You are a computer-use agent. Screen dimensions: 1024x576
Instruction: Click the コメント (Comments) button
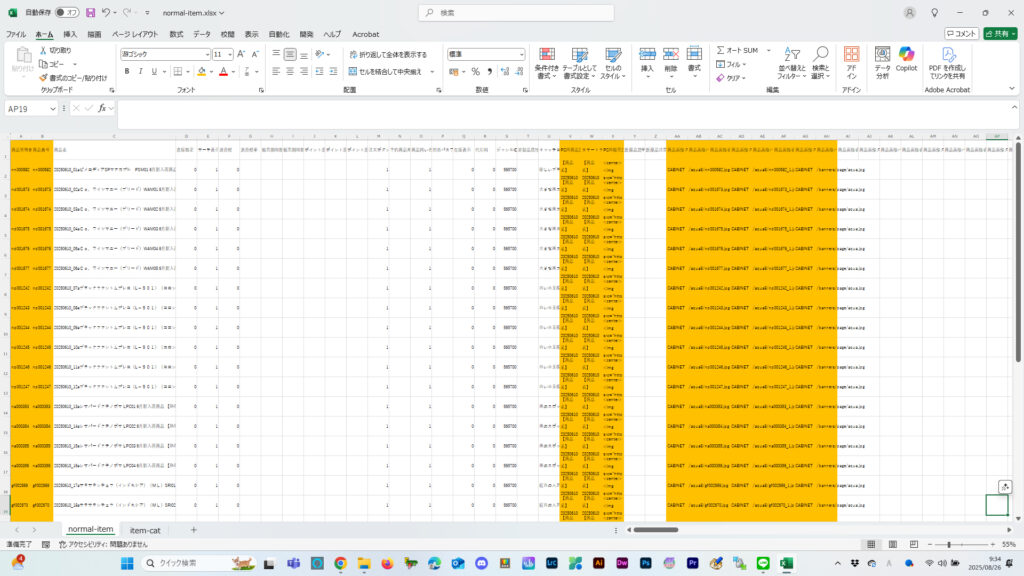coord(960,34)
